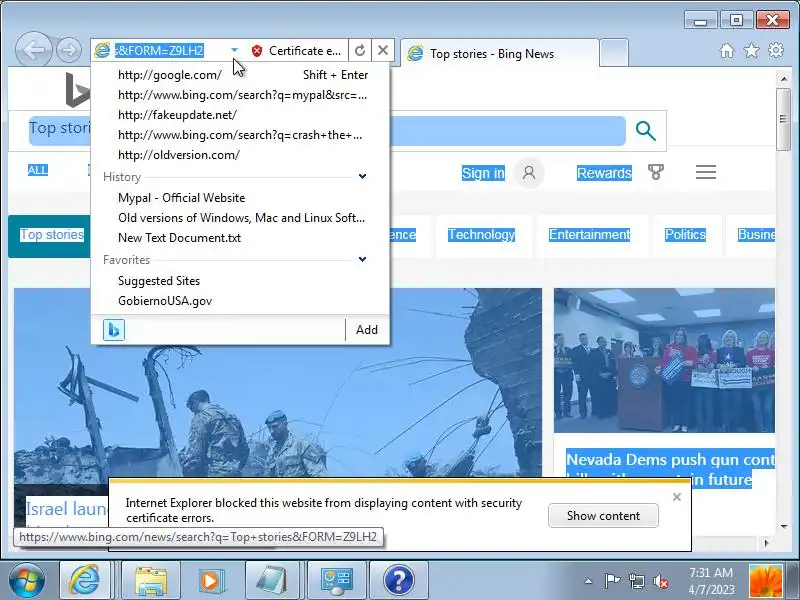Click the scroll down arrow
The height and width of the screenshot is (600, 800).
coord(783,527)
